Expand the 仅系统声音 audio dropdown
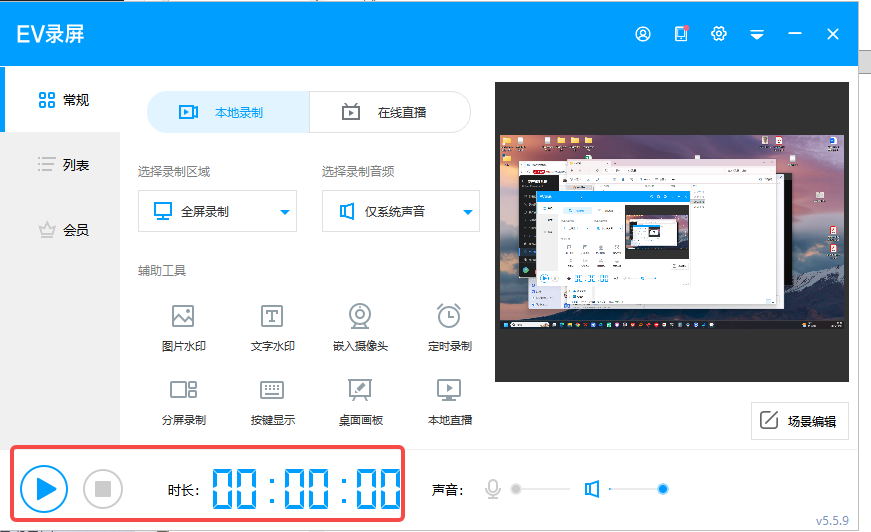The width and height of the screenshot is (871, 532). tap(401, 211)
